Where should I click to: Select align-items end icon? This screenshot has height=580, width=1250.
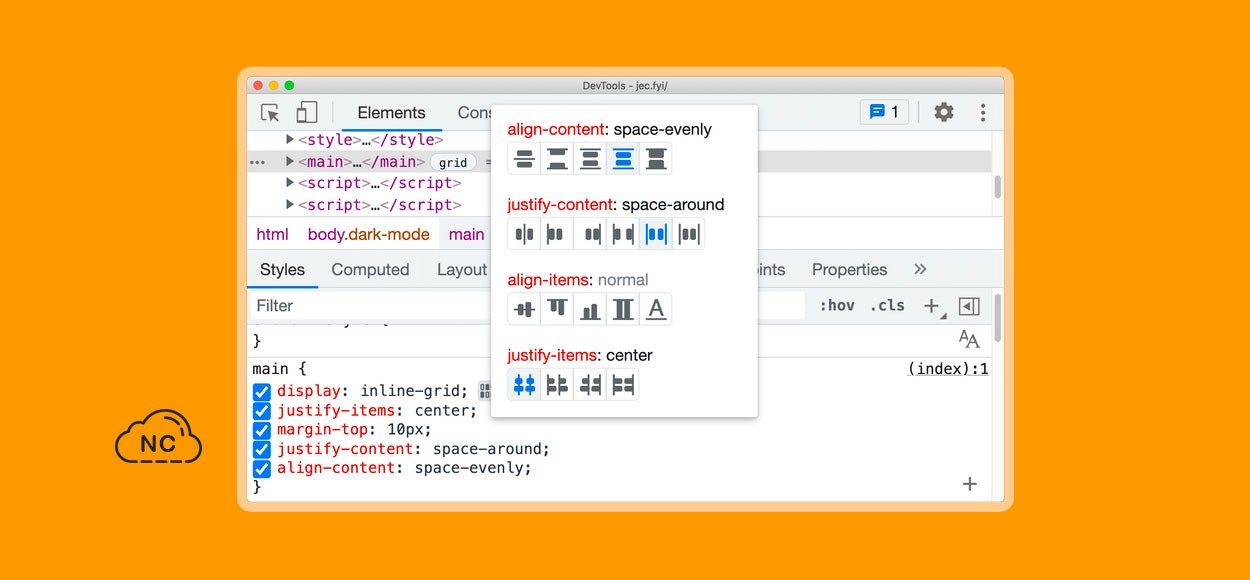590,309
